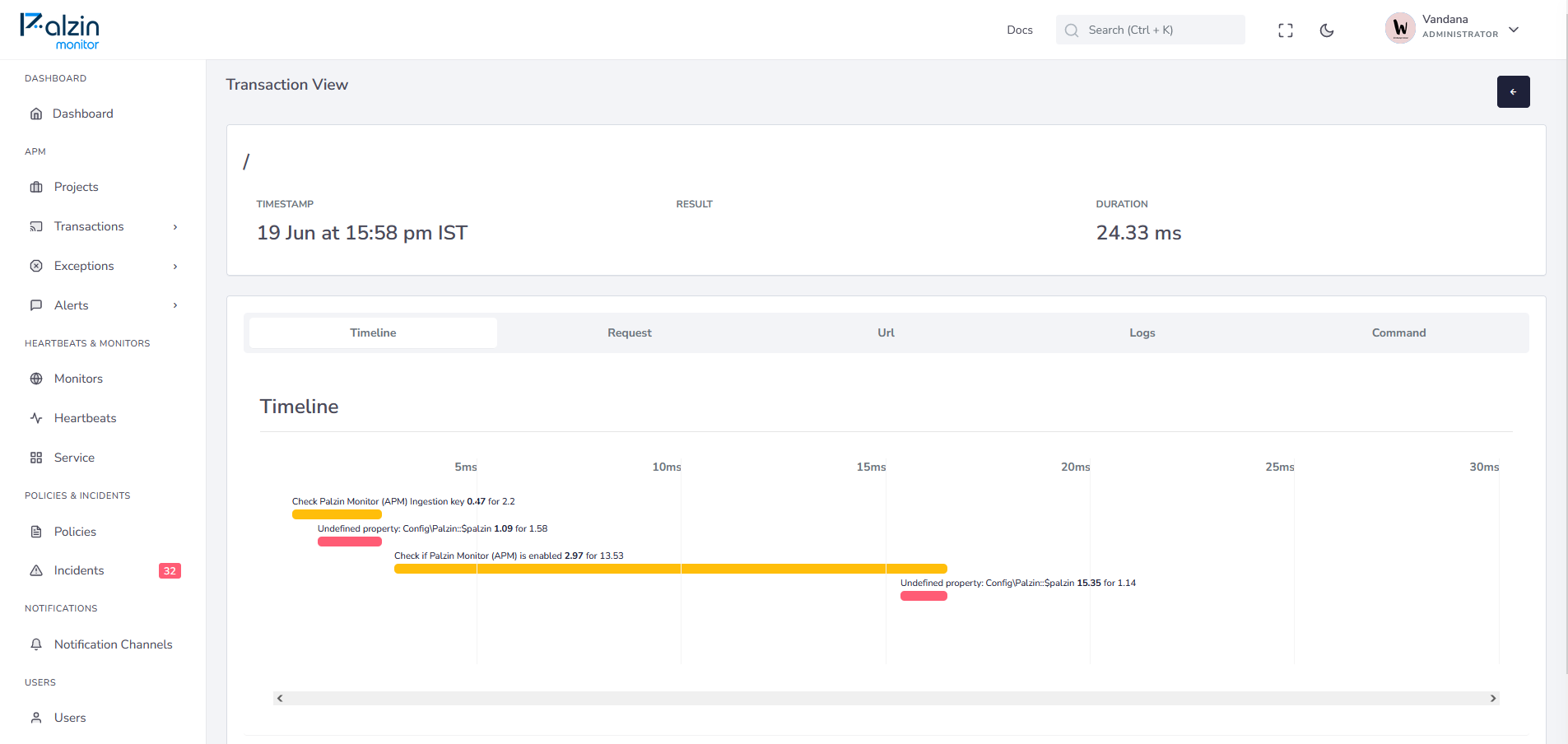Select the red Undefined property 15.35 bar

pyautogui.click(x=924, y=596)
